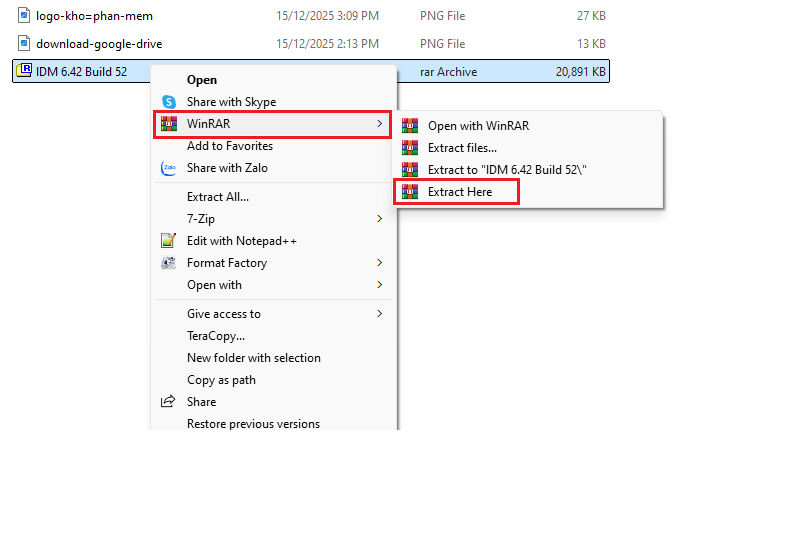800x533 pixels.
Task: Expand the 7-Zip submenu arrow
Action: coord(379,219)
